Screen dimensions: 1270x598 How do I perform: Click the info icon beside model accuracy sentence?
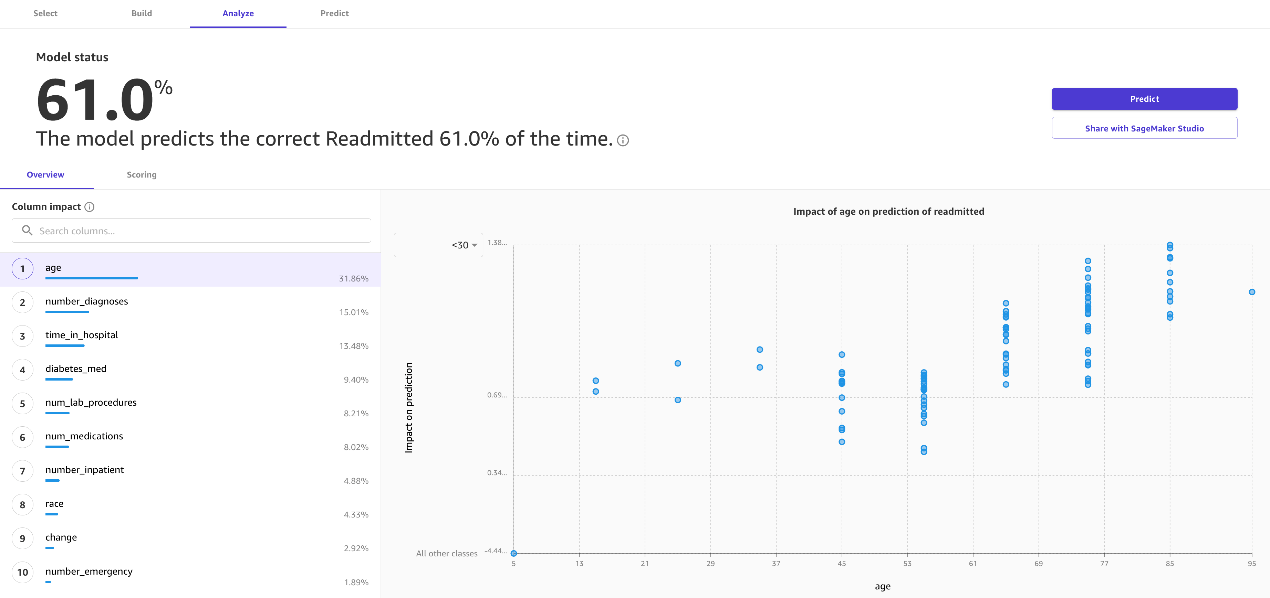(x=623, y=141)
